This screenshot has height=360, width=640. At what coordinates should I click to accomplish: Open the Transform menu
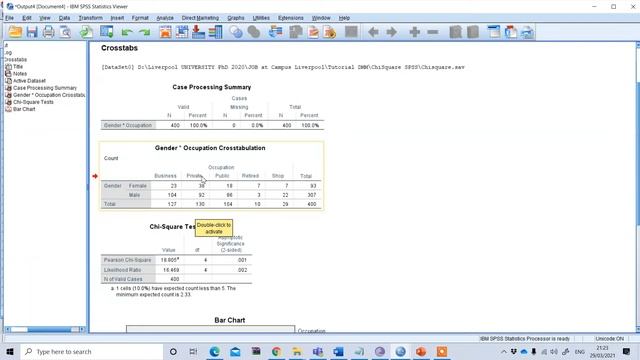click(90, 18)
